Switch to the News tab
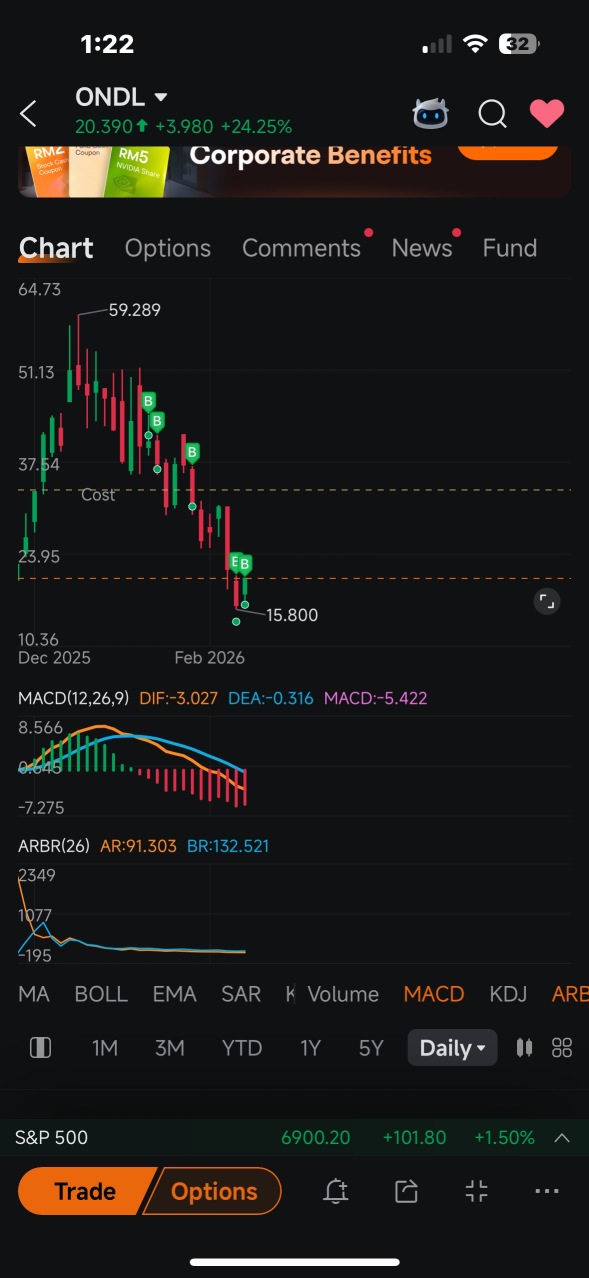Image resolution: width=589 pixels, height=1278 pixels. 422,248
